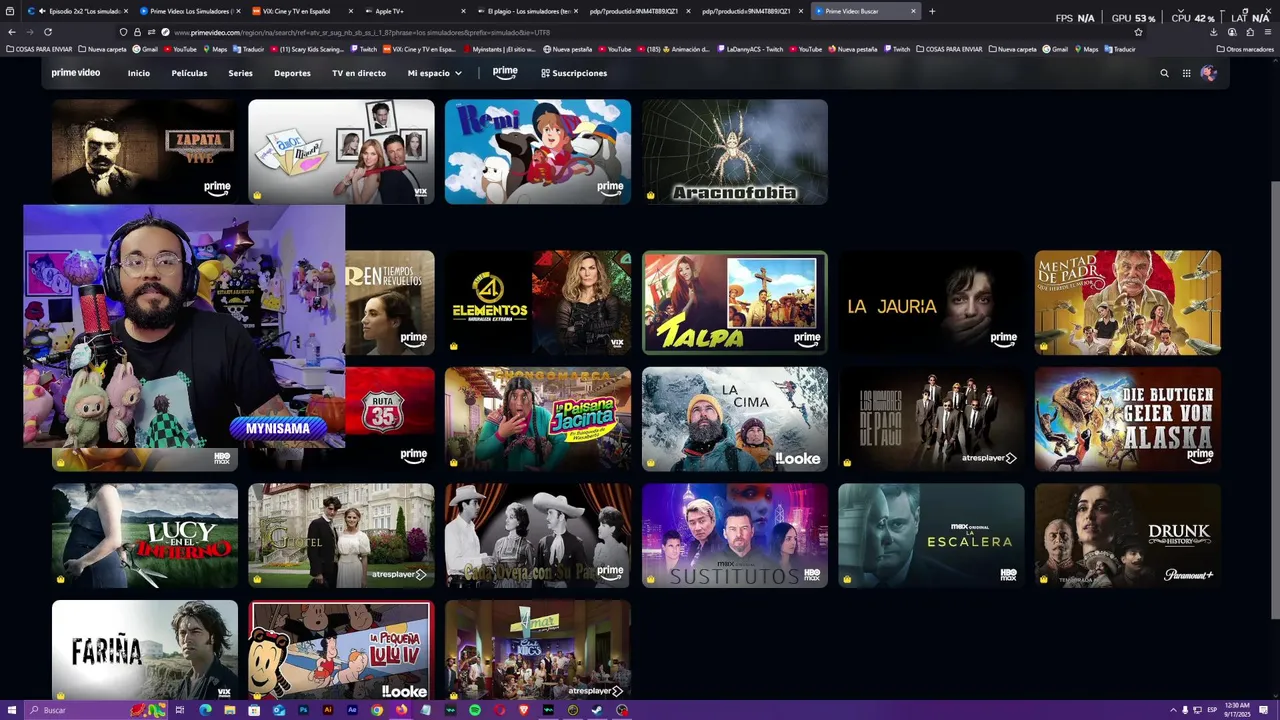
Task: Open Brave browser from taskbar
Action: pyautogui.click(x=524, y=710)
